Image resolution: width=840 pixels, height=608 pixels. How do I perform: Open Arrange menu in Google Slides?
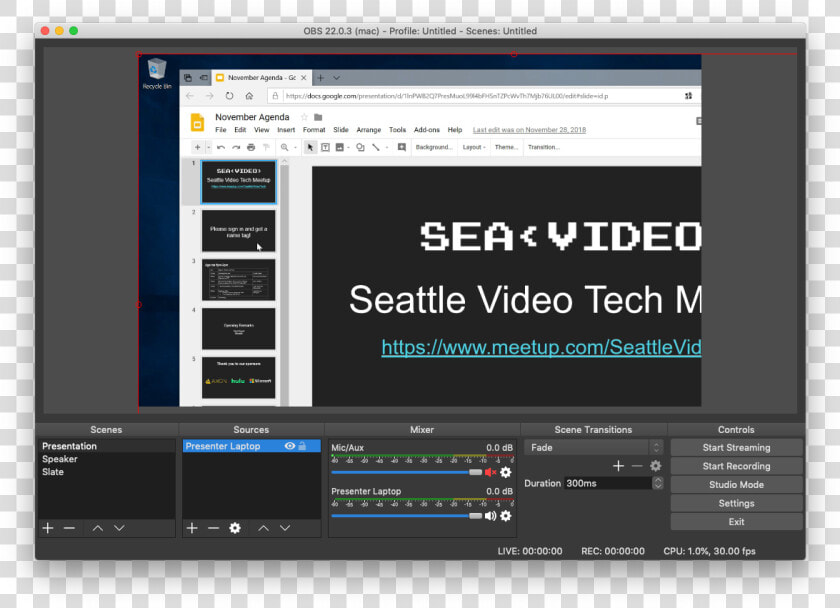[x=369, y=130]
